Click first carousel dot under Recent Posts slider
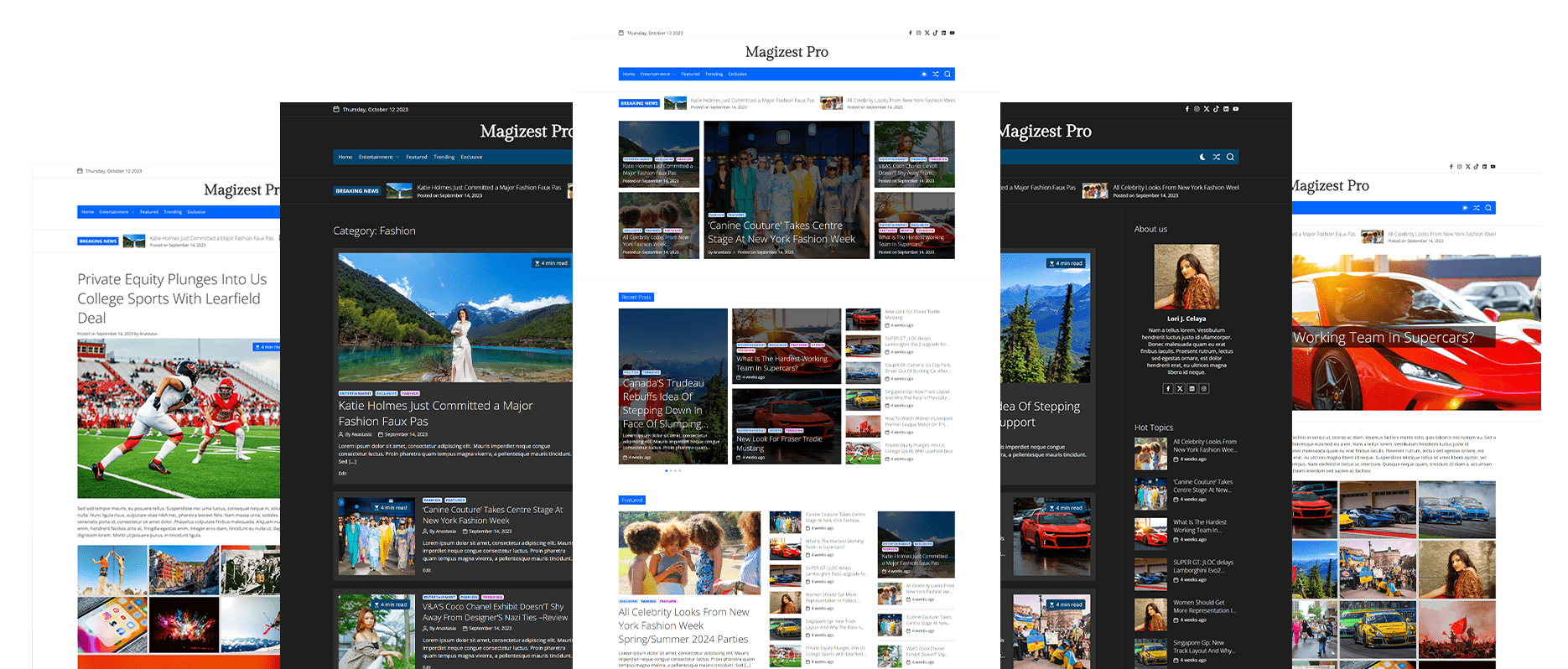The image size is (1568, 669). click(x=667, y=470)
